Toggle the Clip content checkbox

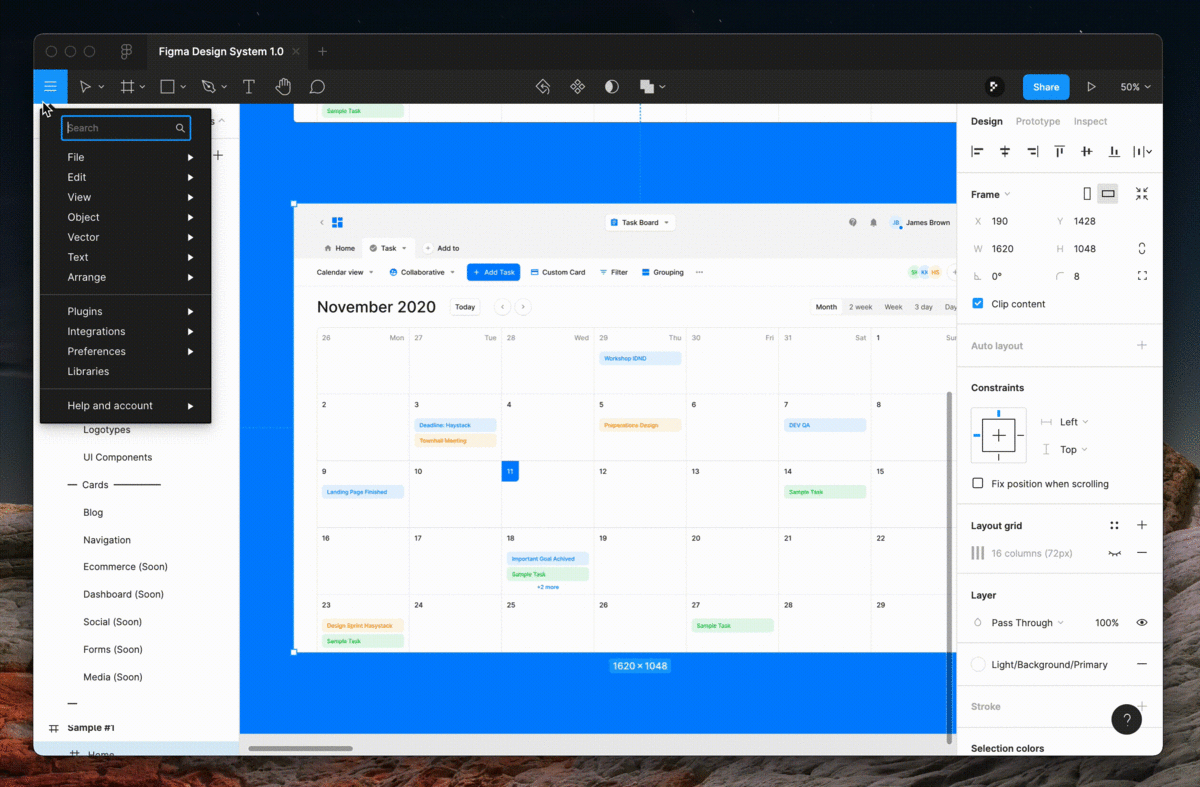click(x=978, y=304)
